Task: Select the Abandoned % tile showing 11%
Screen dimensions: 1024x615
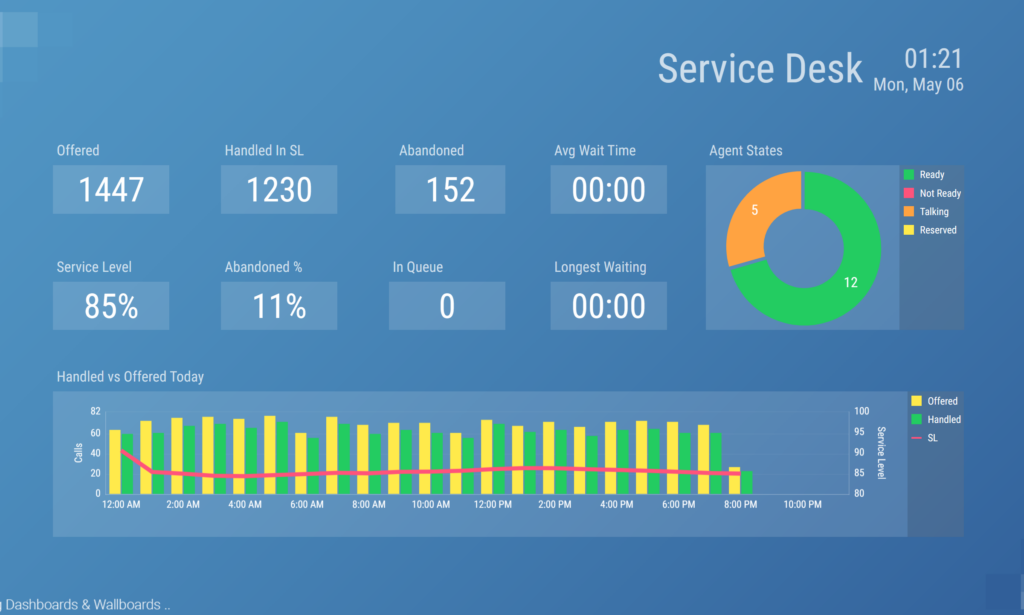Action: pos(279,306)
